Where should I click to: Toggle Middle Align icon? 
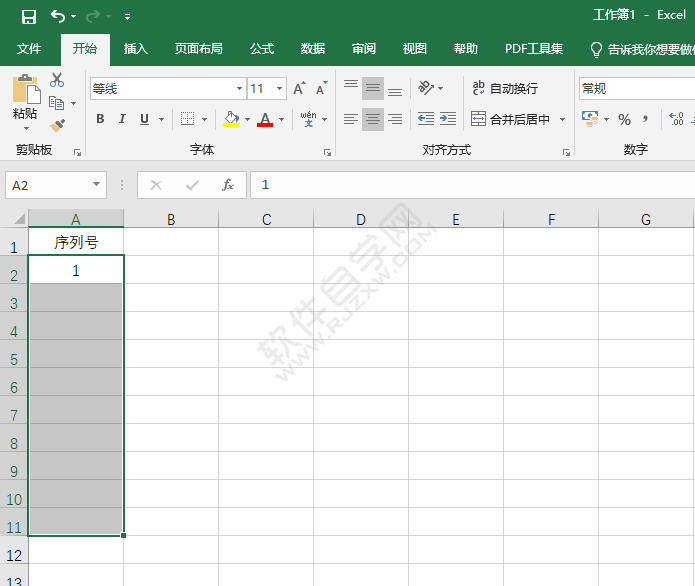click(x=373, y=88)
